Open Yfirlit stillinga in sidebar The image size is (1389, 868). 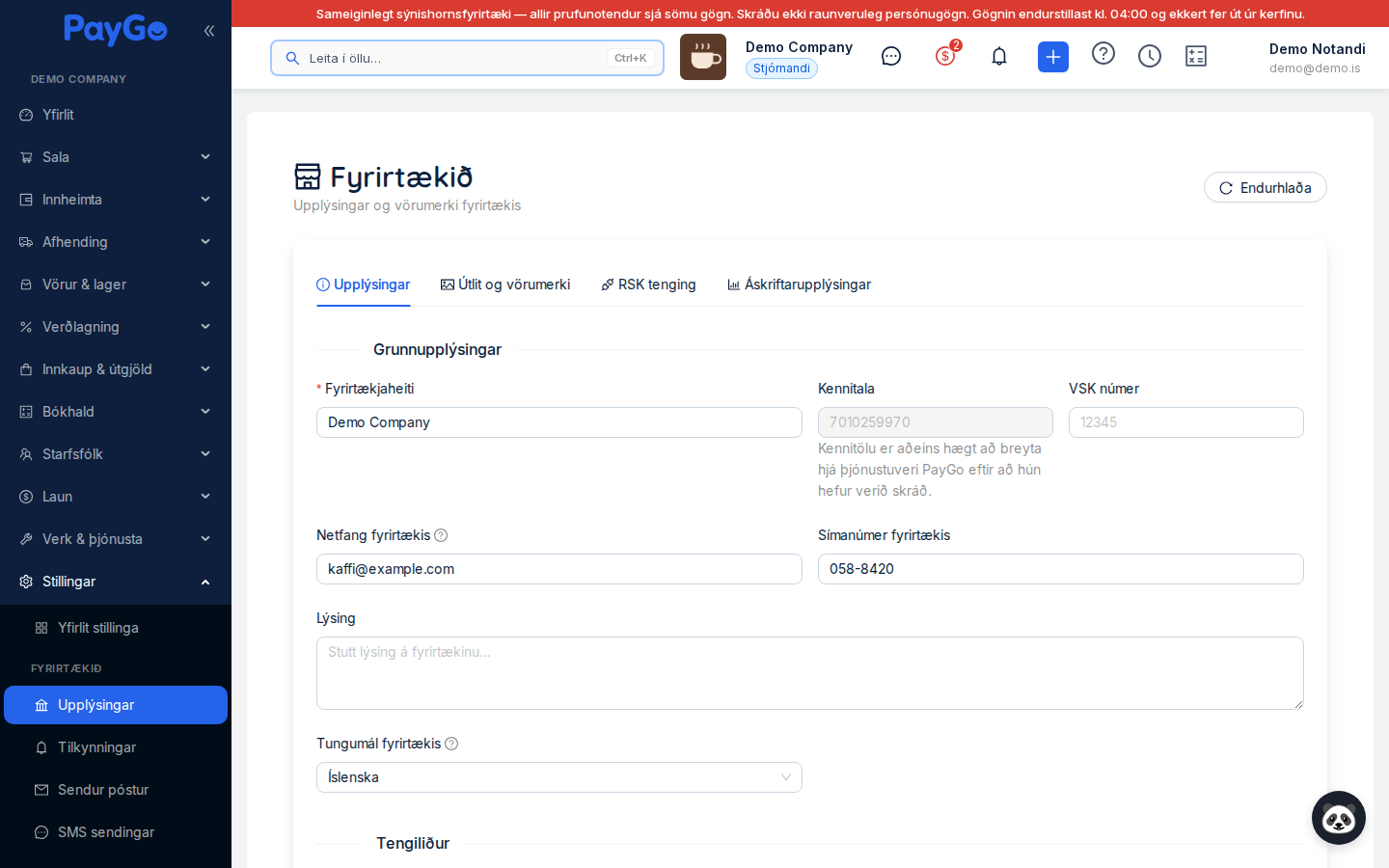coord(116,628)
